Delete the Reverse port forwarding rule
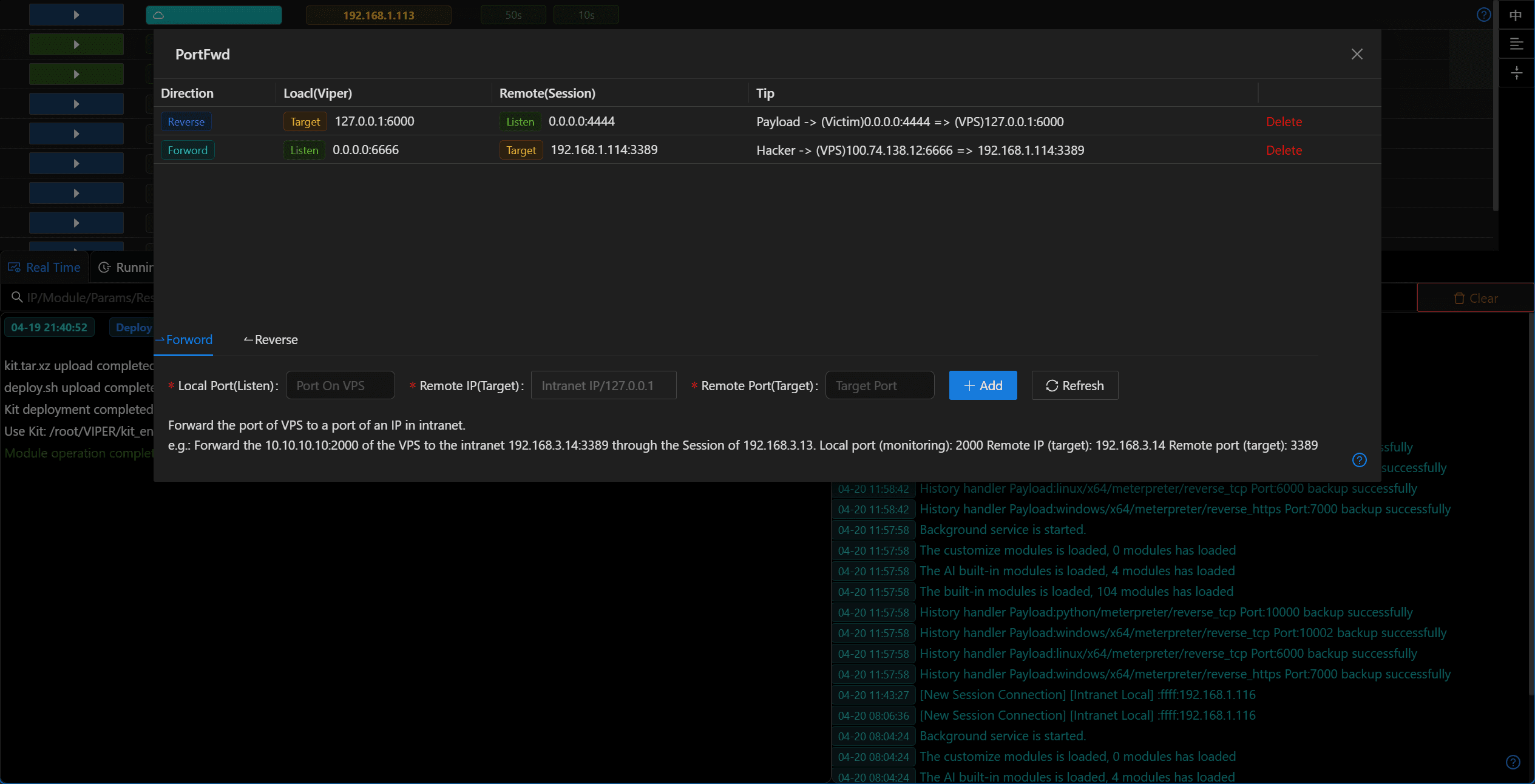 pyautogui.click(x=1284, y=122)
